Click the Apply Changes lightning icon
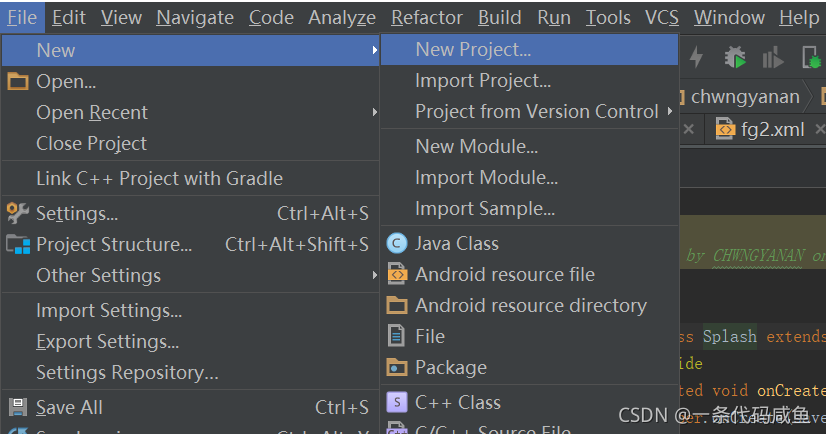 696,58
